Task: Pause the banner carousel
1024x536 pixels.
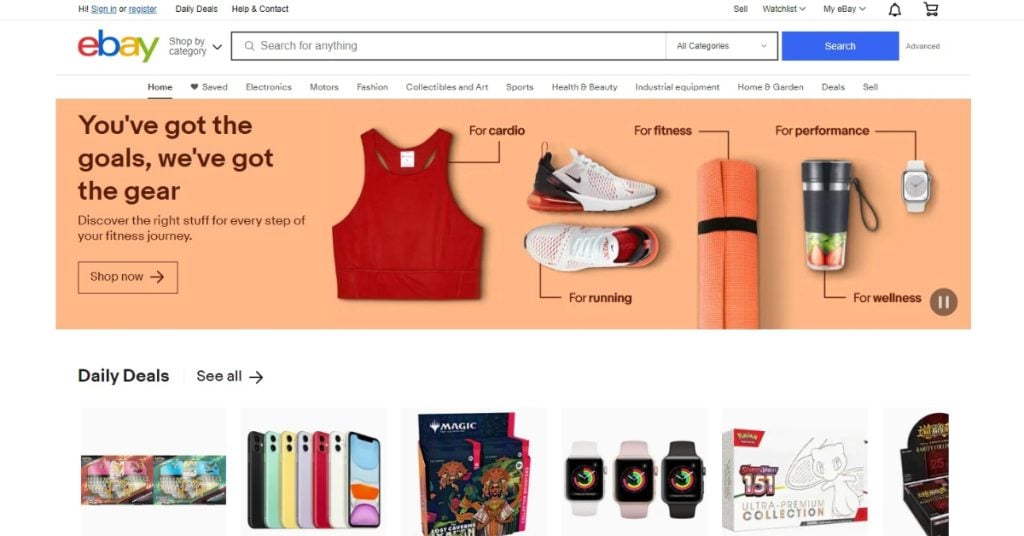Action: [944, 302]
